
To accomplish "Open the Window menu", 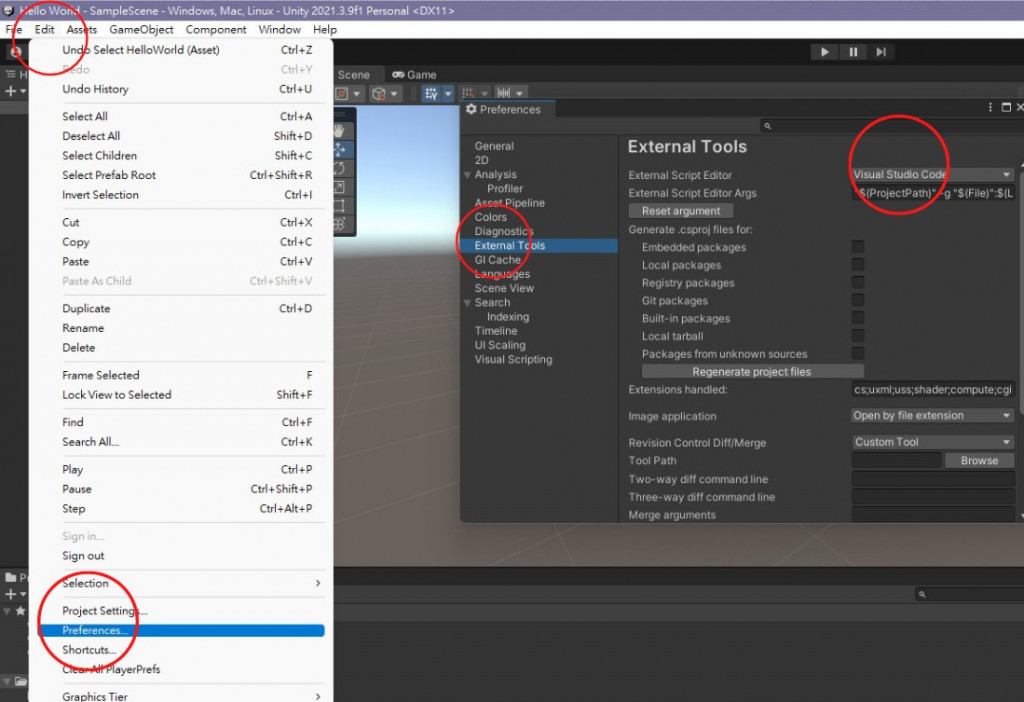I will [279, 29].
